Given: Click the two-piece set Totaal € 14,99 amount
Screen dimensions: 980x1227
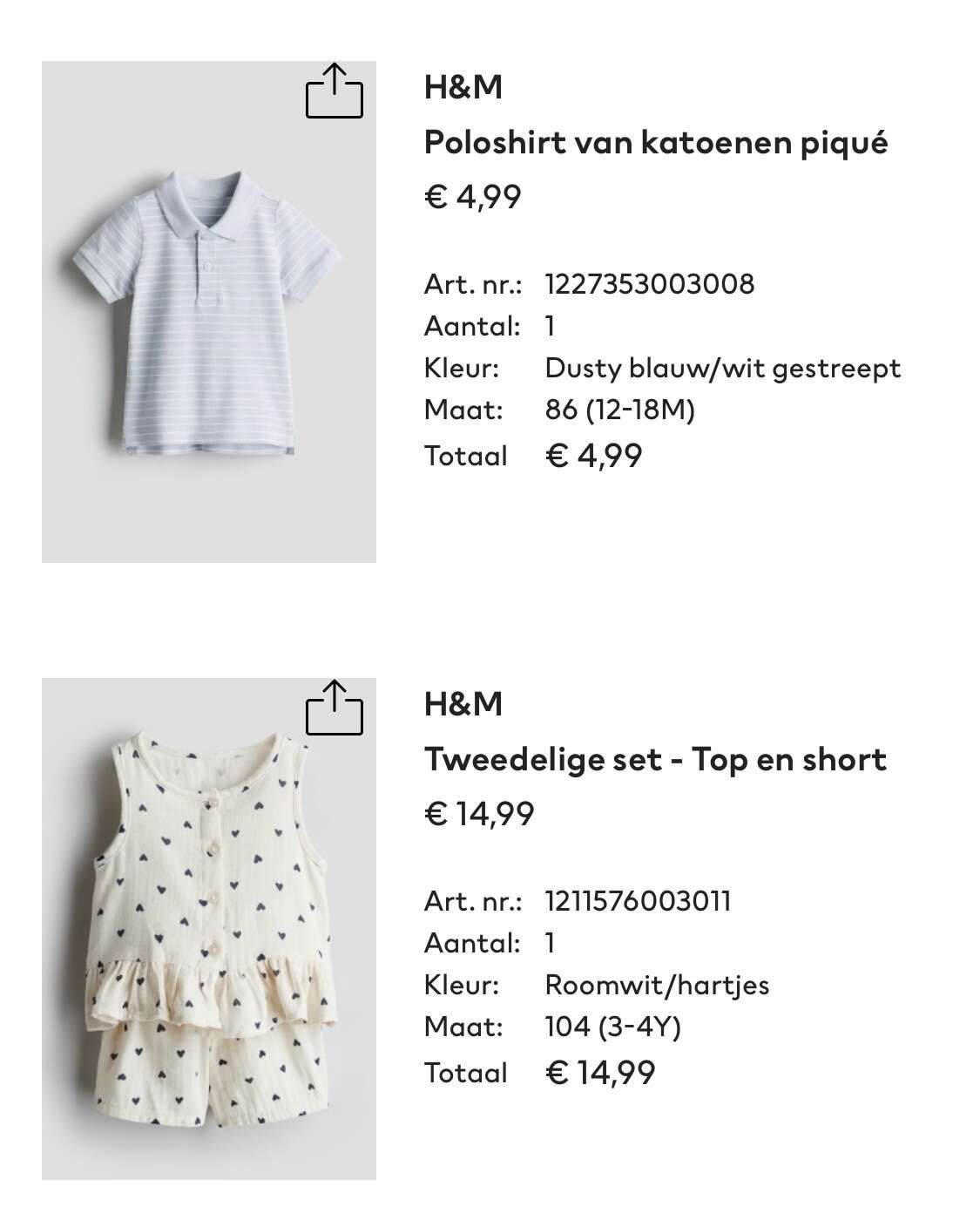Looking at the screenshot, I should (600, 1073).
